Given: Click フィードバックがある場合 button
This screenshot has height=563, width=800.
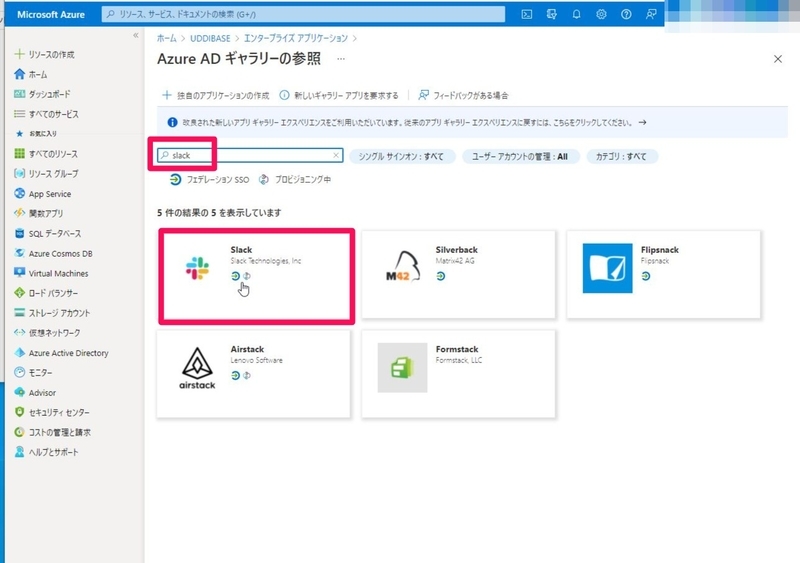Looking at the screenshot, I should 463,95.
